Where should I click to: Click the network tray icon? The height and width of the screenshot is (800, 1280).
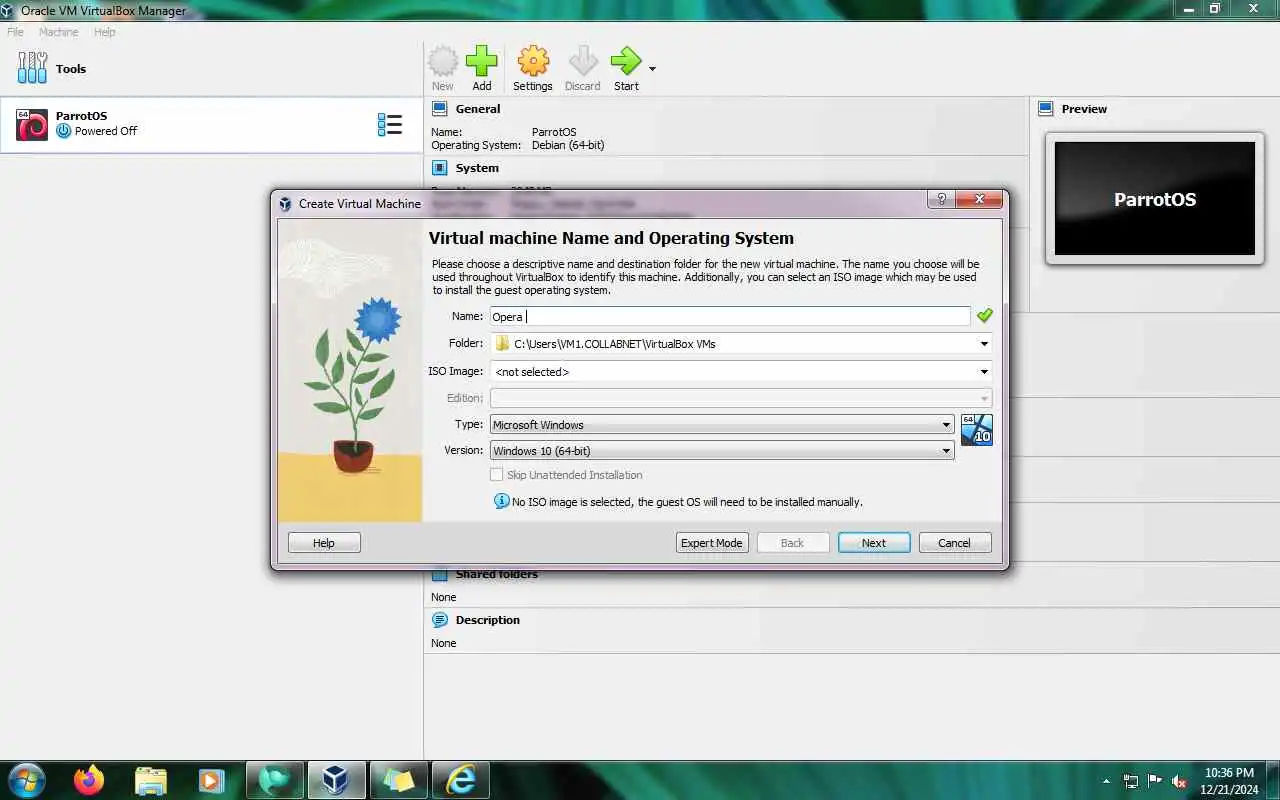1131,781
